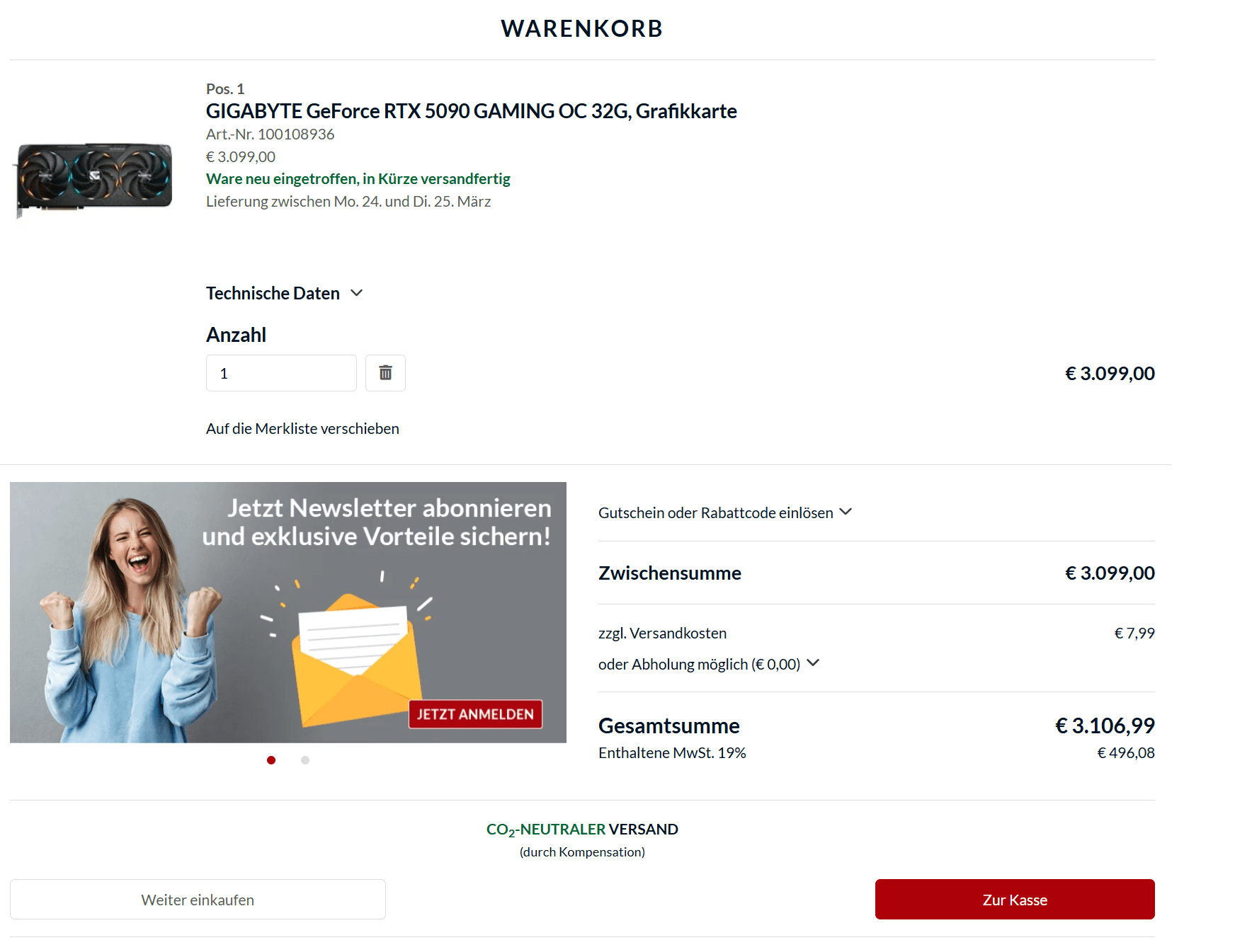Move item via Auf die Merkliste verschieben
The width and height of the screenshot is (1235, 952).
point(302,429)
